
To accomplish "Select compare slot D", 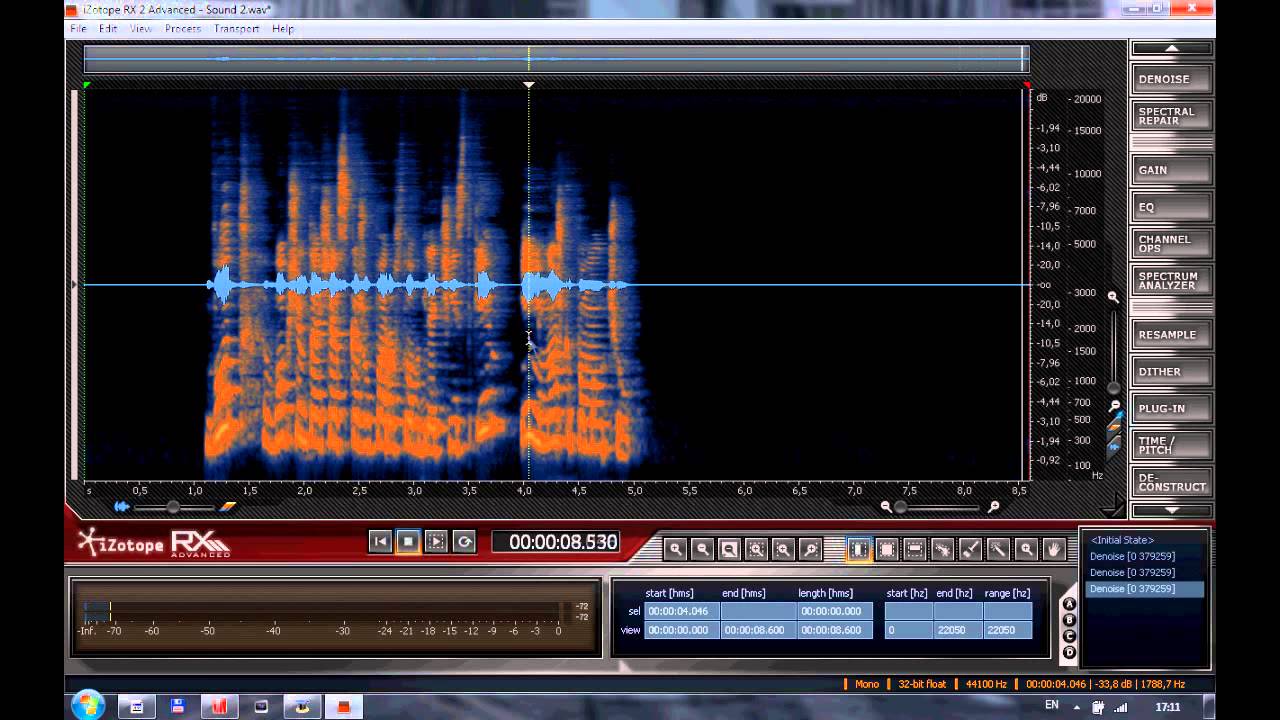I will pyautogui.click(x=1069, y=652).
